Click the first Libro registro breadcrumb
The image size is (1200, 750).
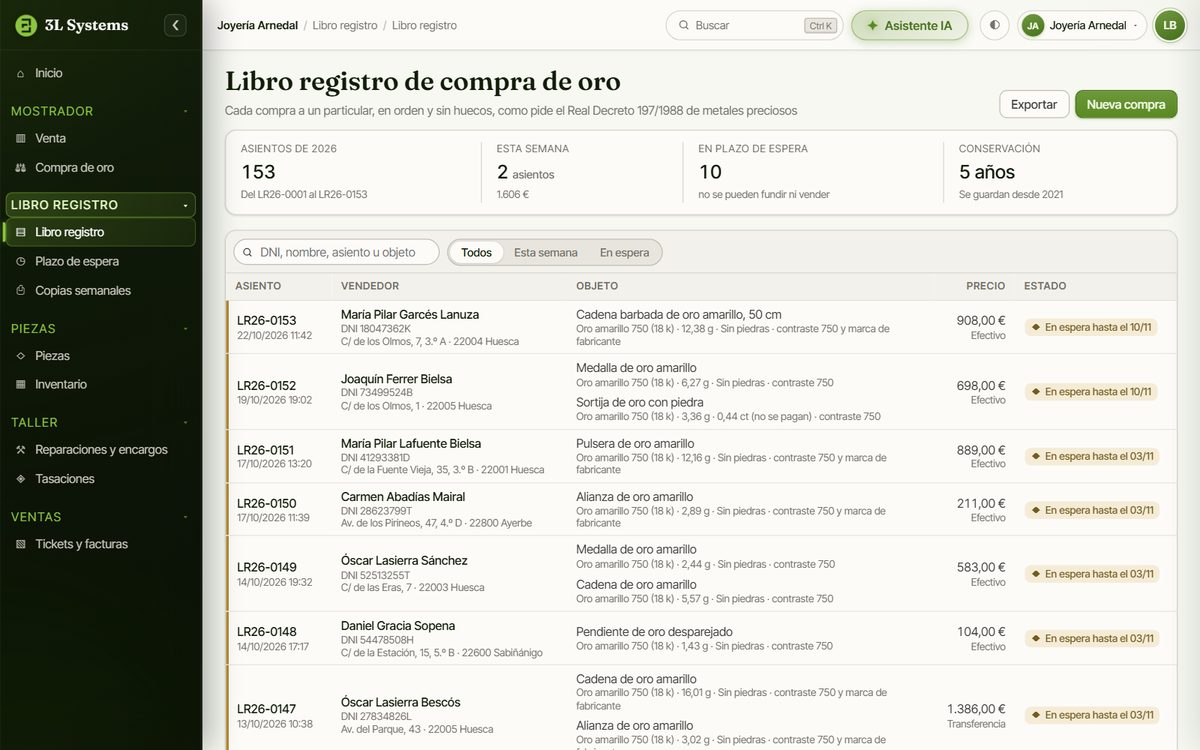point(345,25)
